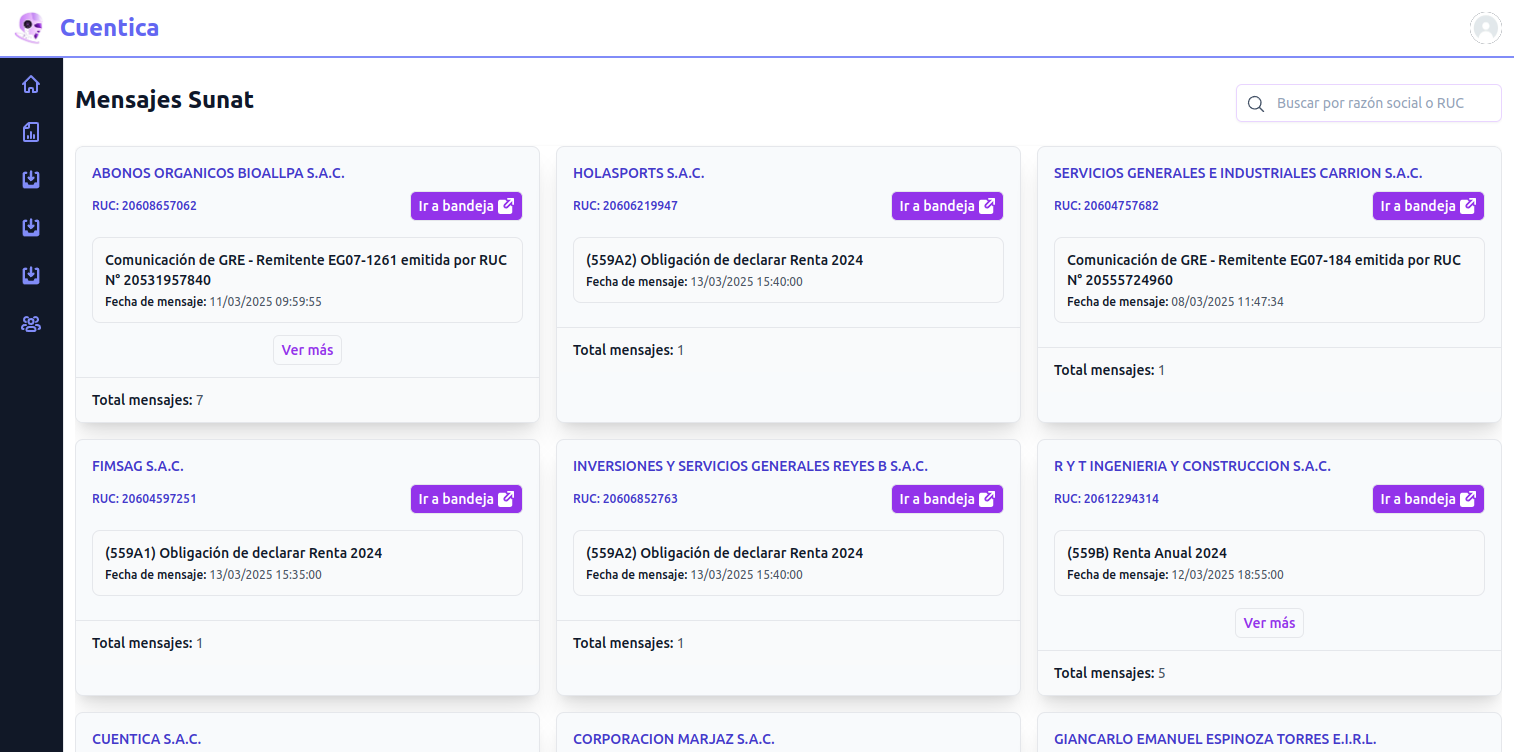1514x752 pixels.
Task: Select the (559B) Renta Anual 2024 message
Action: 1269,562
